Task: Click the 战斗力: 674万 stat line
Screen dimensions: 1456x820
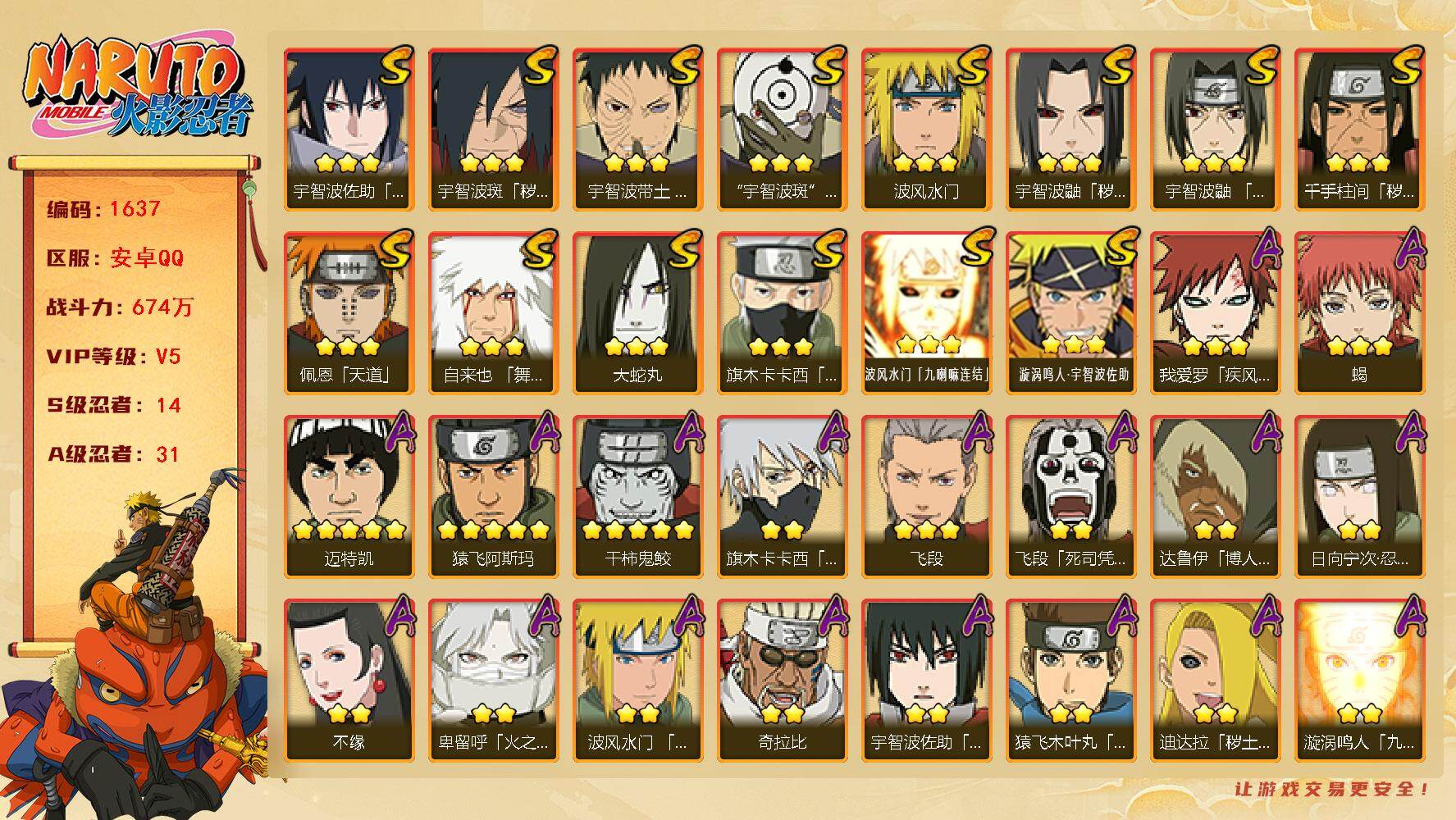Action: coord(120,307)
